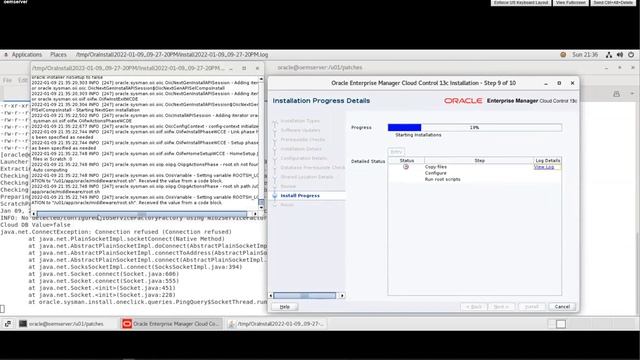Click the Oracle installer window title bar
This screenshot has height=360, width=640.
tap(423, 83)
